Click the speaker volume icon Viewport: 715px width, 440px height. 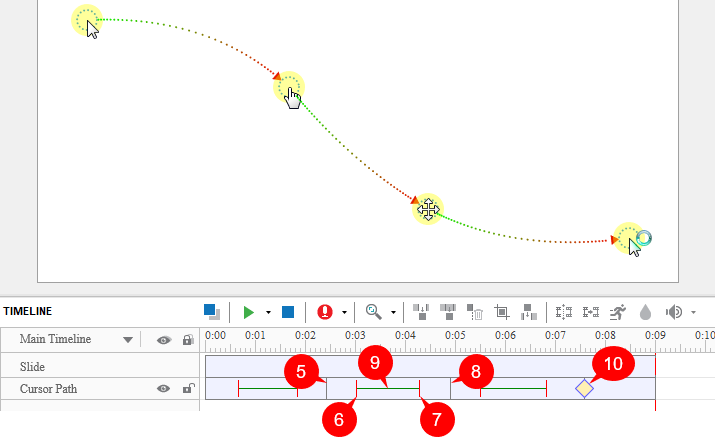pyautogui.click(x=674, y=312)
